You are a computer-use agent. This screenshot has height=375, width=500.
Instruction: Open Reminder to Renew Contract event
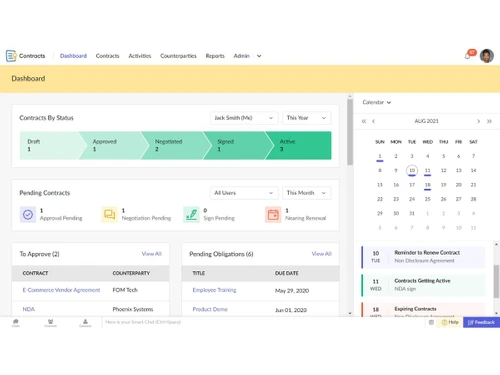(423, 257)
